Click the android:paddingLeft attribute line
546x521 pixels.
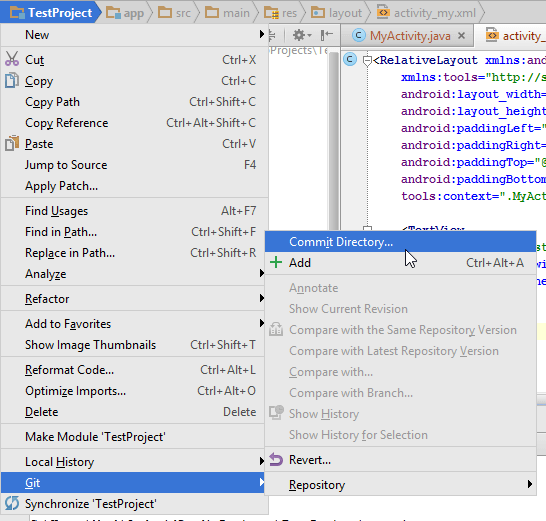[x=474, y=128]
